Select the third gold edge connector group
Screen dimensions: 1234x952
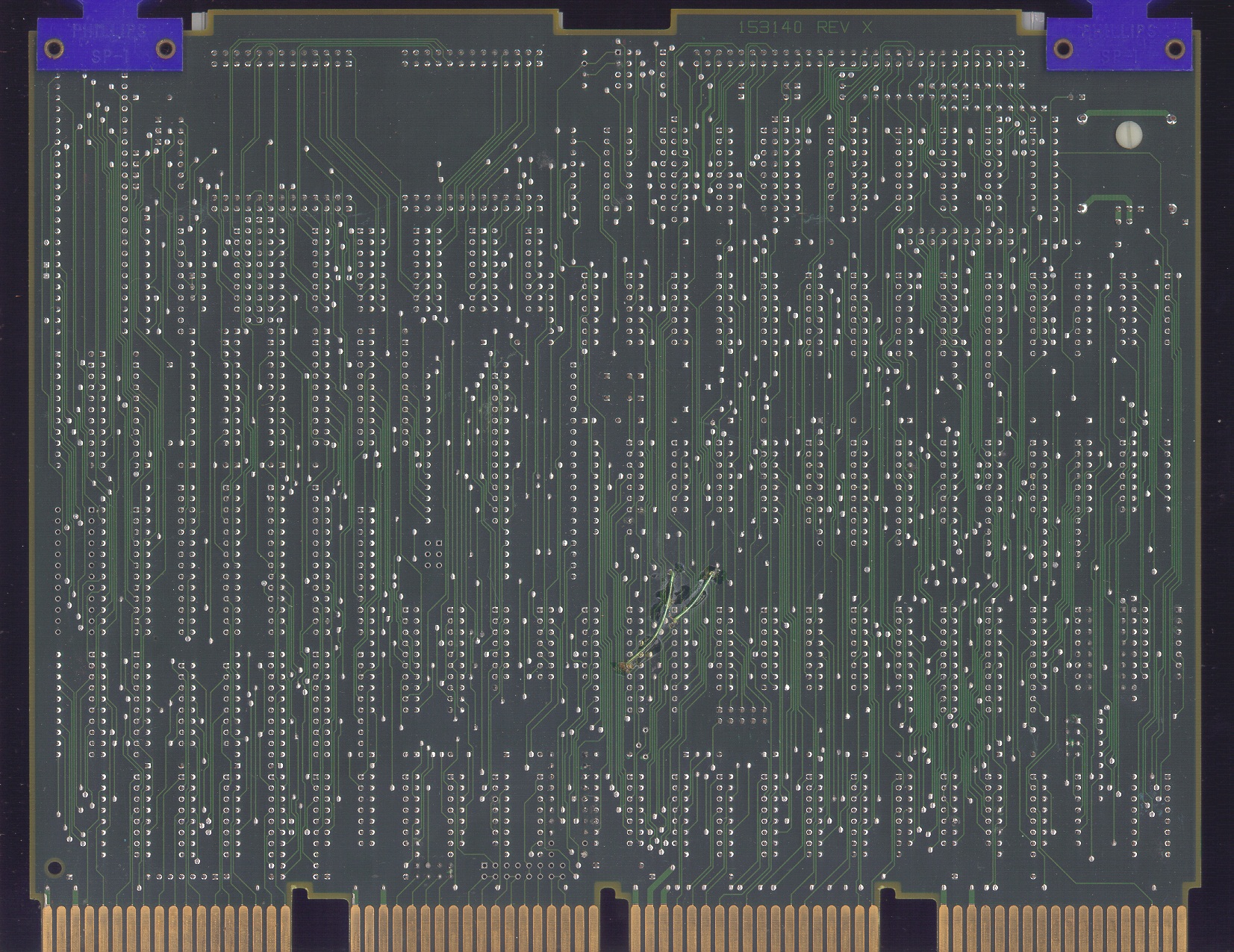pos(755,927)
